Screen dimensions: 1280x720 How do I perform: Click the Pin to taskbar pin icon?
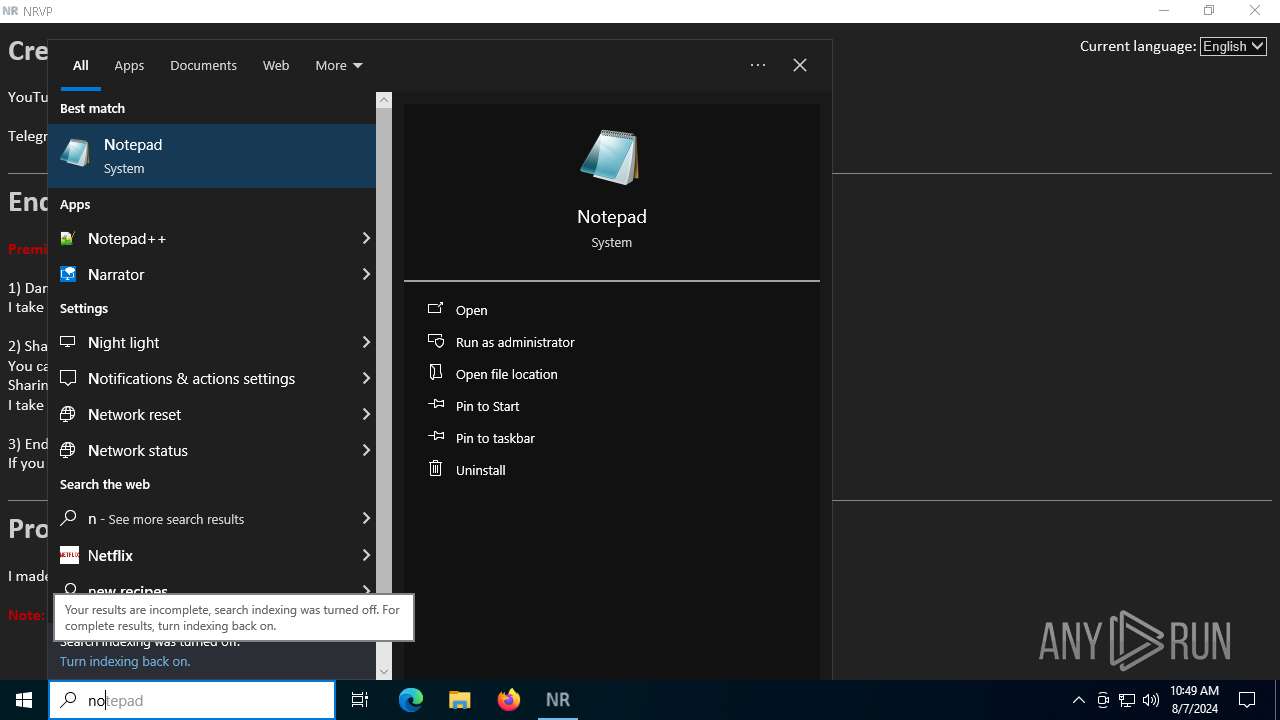(x=435, y=437)
